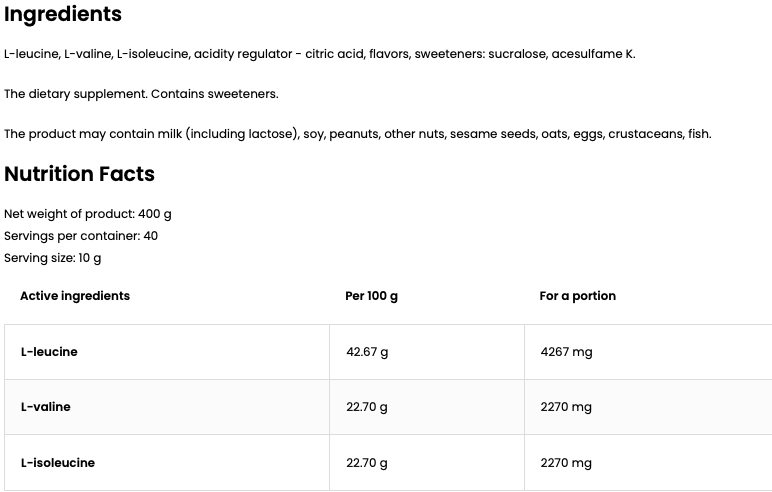
Task: Click the 'Serving size: 10 g' line
Action: pos(53,258)
